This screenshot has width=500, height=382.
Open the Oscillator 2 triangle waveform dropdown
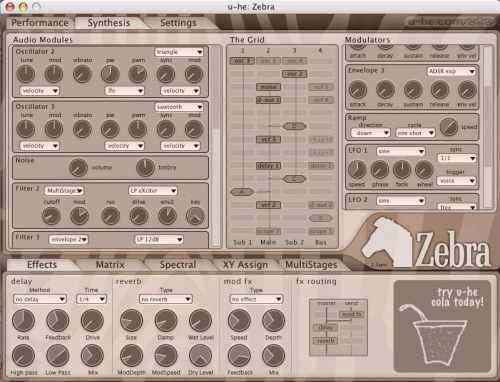point(179,52)
